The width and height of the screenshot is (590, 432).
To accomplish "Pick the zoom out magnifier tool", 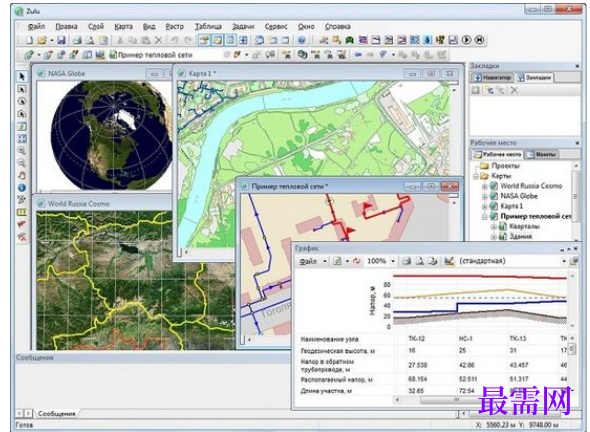I will tap(22, 163).
